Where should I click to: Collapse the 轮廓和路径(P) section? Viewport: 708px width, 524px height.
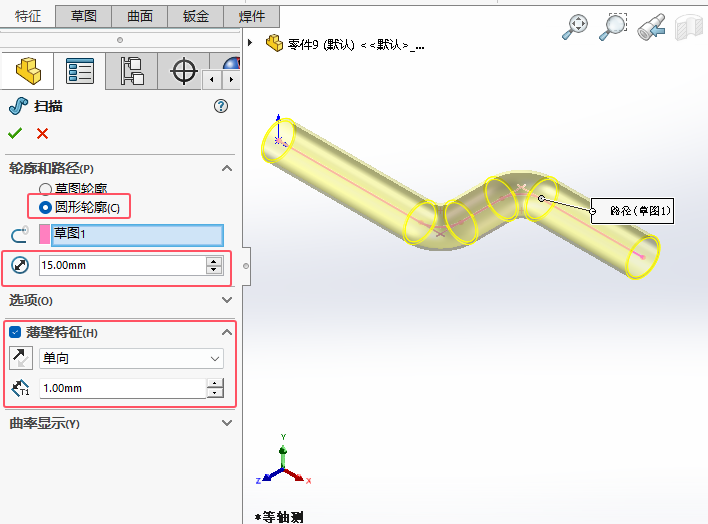[x=227, y=168]
